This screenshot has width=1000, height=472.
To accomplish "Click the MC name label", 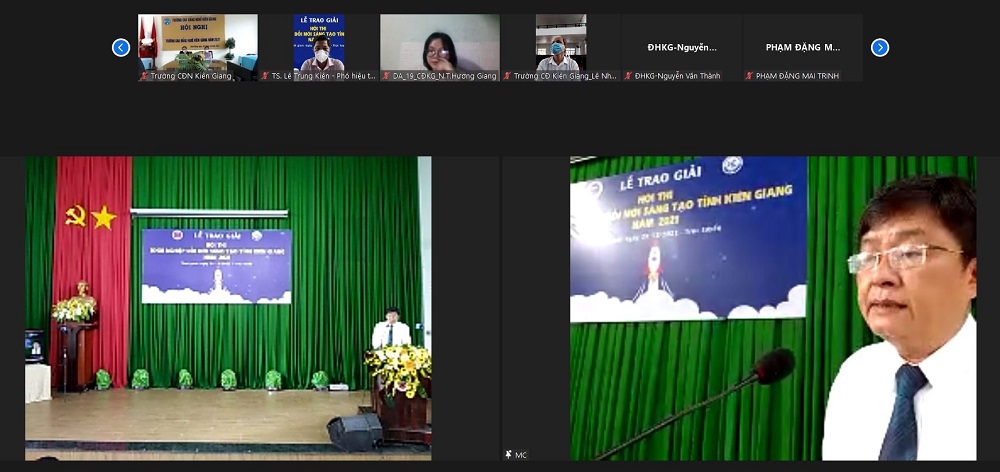I will [x=521, y=455].
